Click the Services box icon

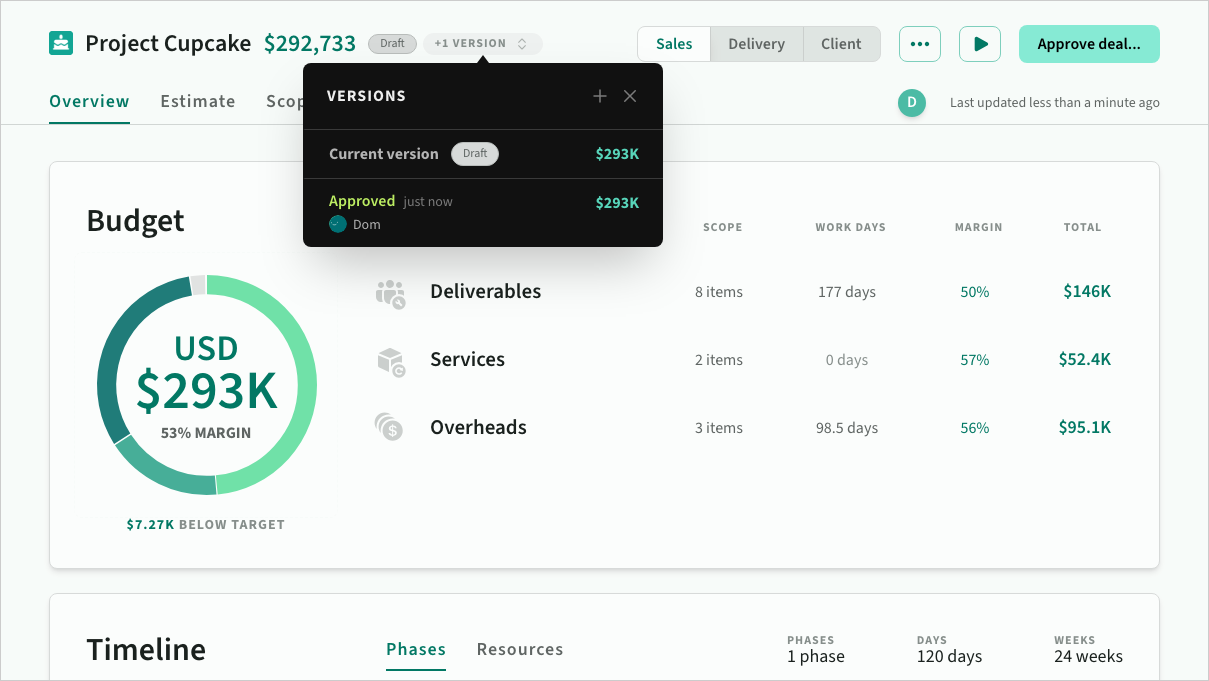(x=390, y=361)
